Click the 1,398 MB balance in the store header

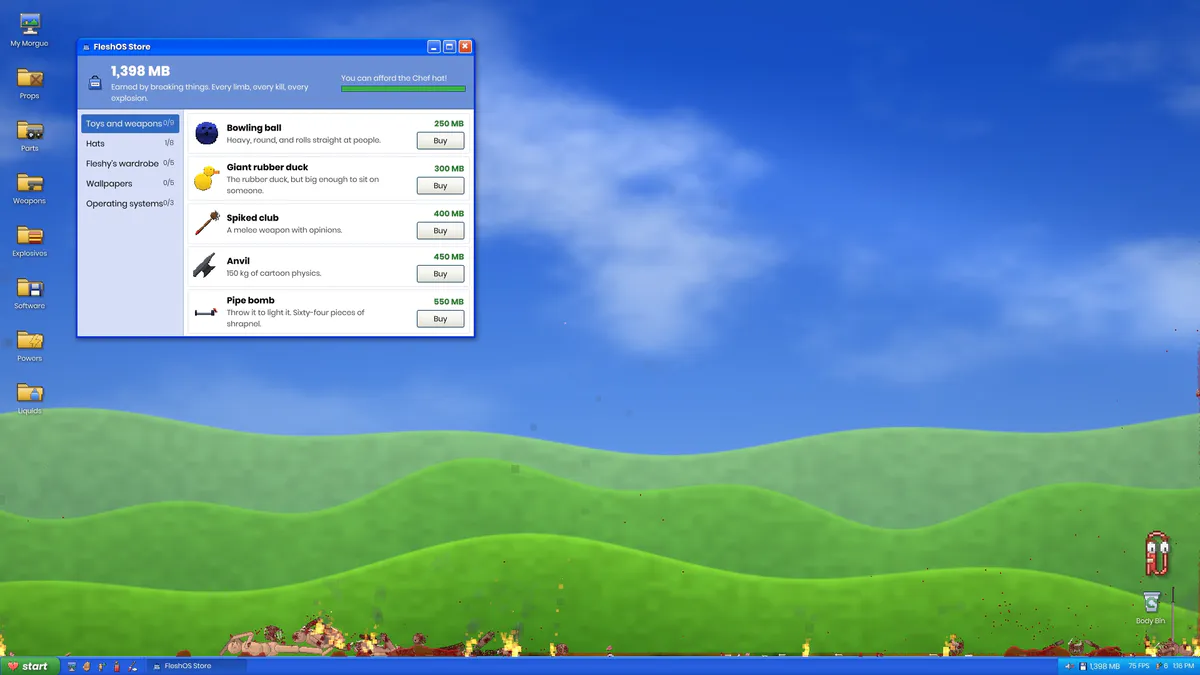click(140, 72)
